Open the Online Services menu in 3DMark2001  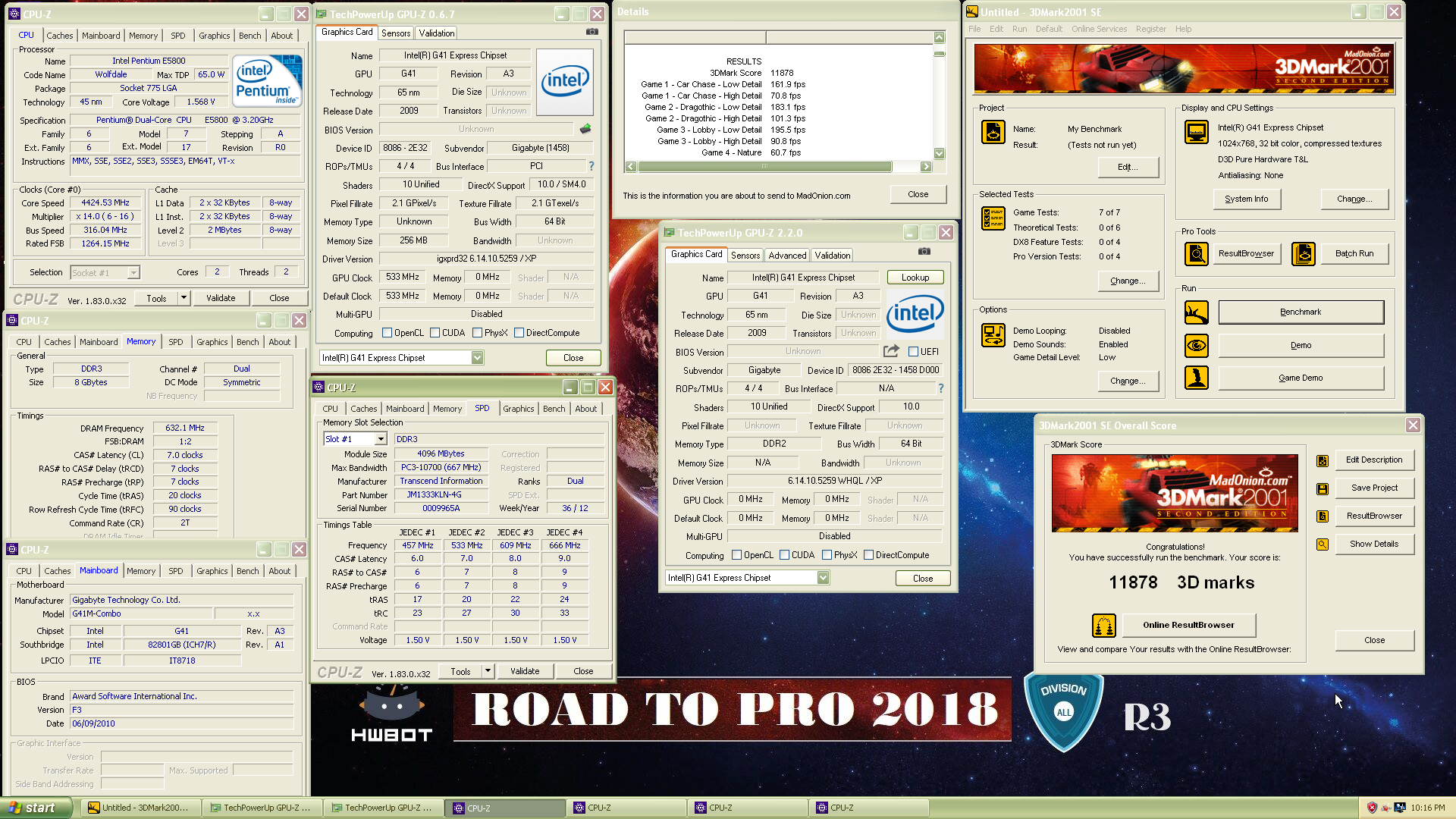tap(1099, 29)
